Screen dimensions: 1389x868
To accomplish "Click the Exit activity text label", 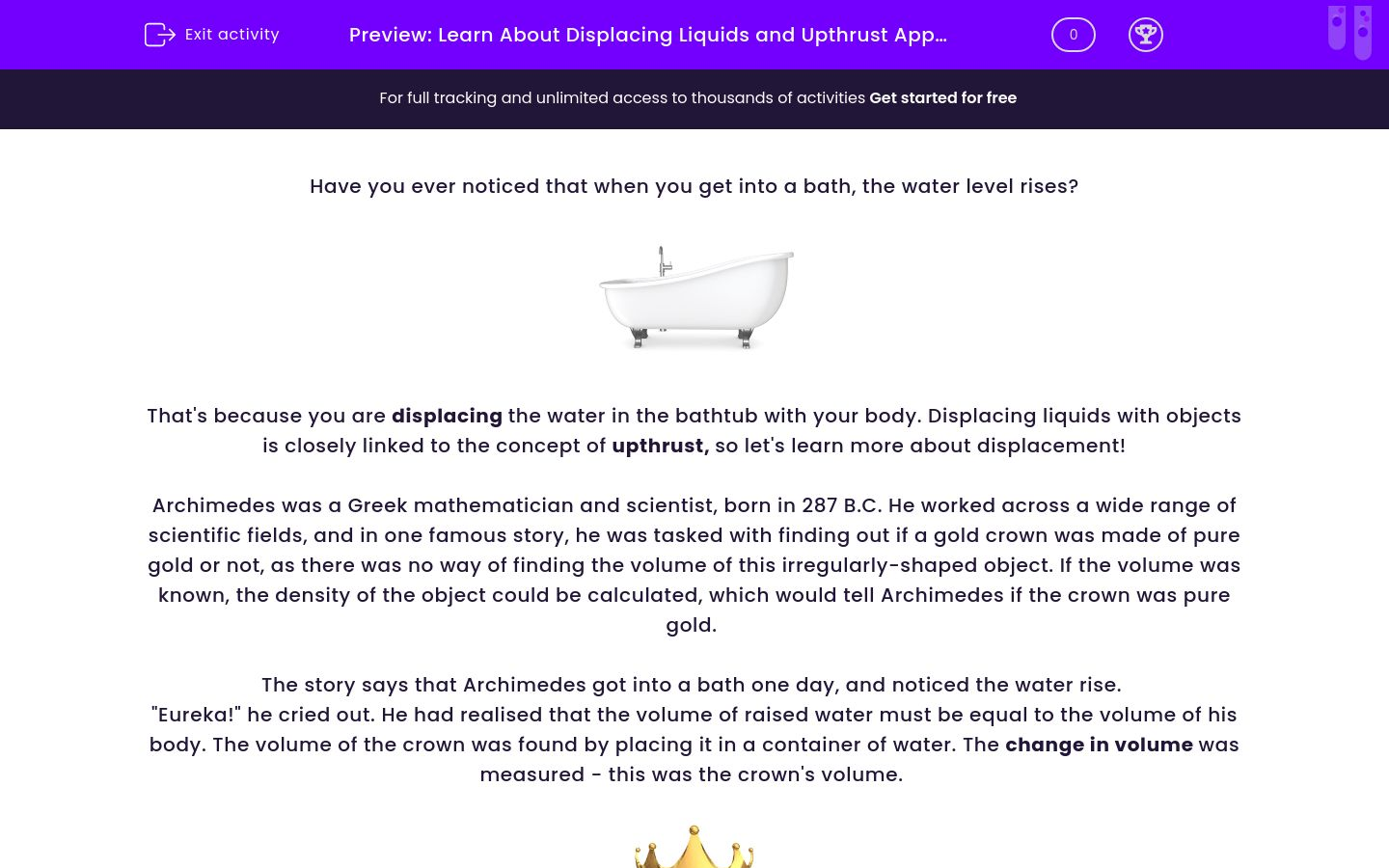I will pos(231,35).
